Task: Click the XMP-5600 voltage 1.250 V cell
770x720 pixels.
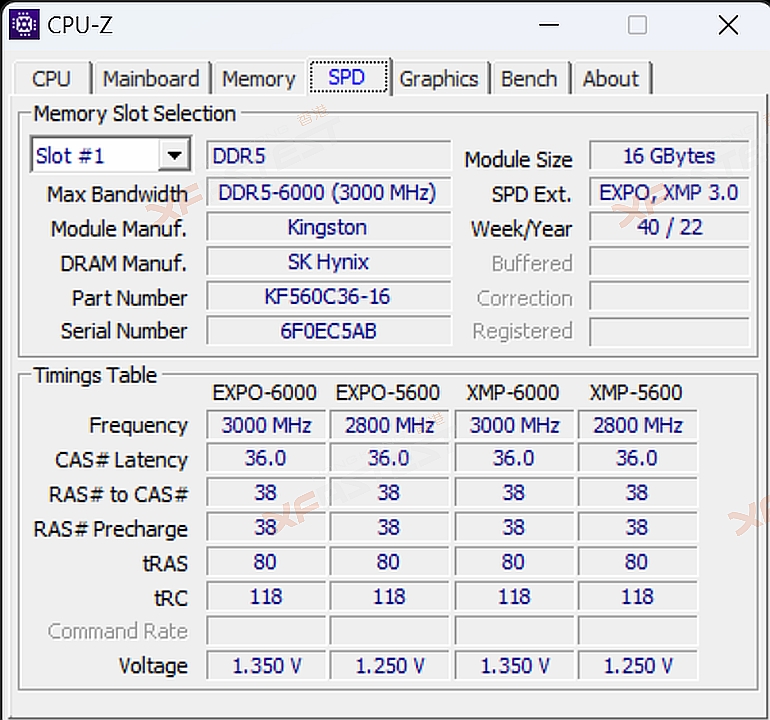Action: pyautogui.click(x=637, y=665)
